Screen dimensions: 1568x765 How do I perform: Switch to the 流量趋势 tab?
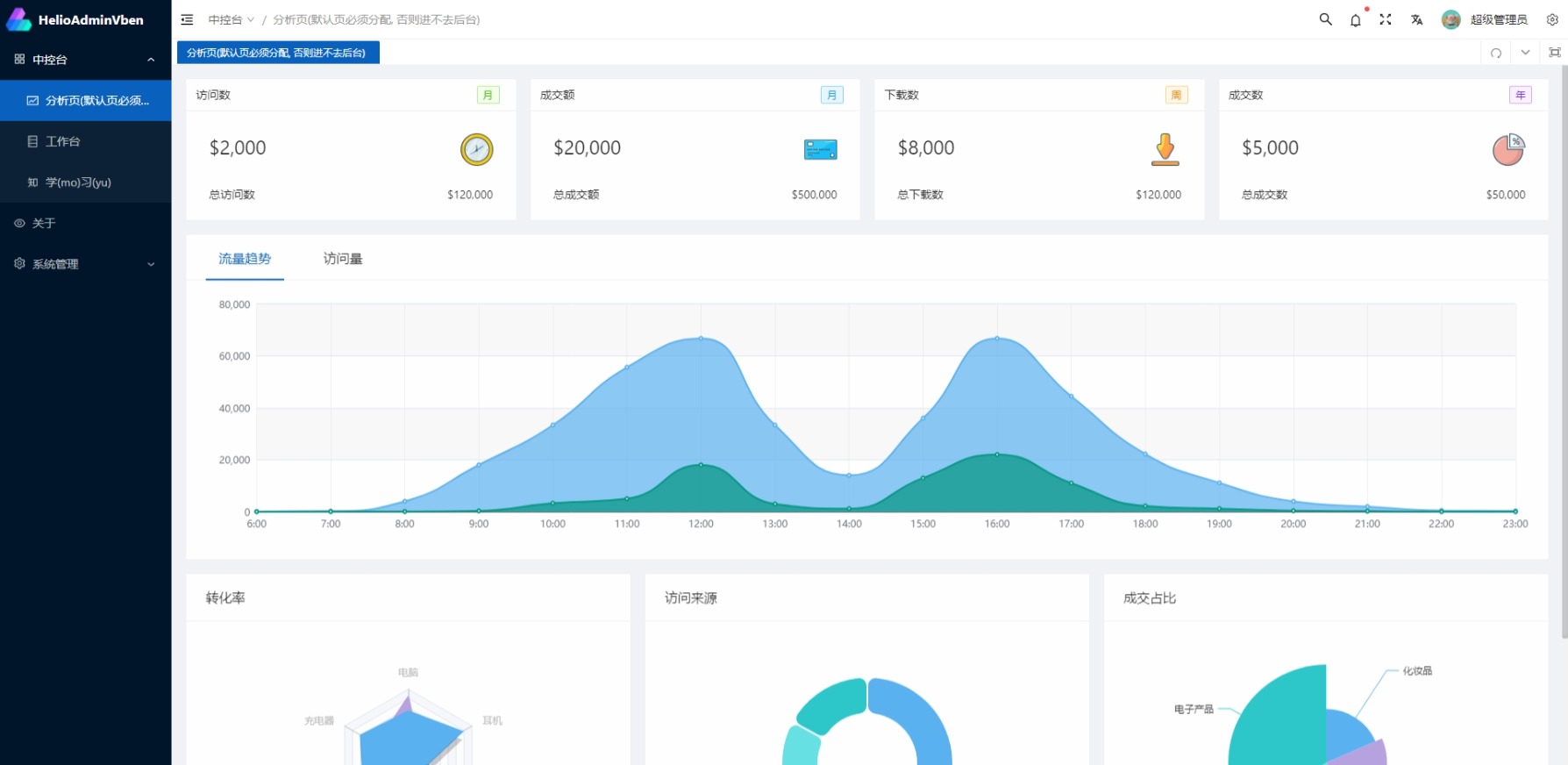[245, 259]
